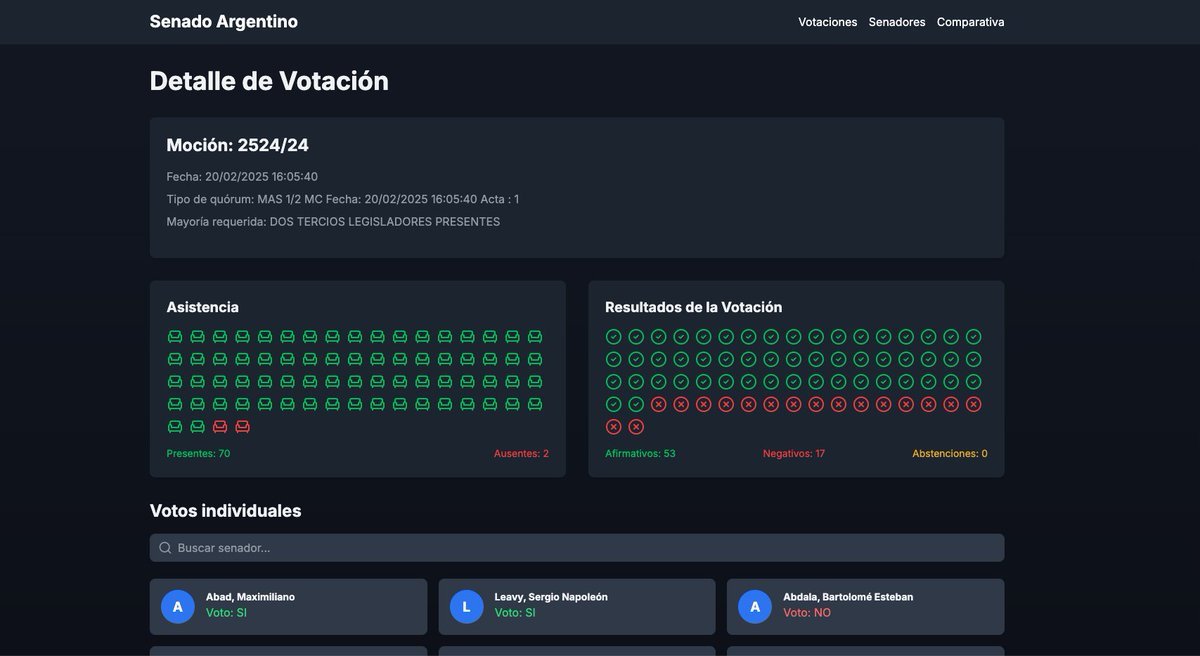Screen dimensions: 1200x656
Task: Click the Presentes: 70 label
Action: point(198,454)
